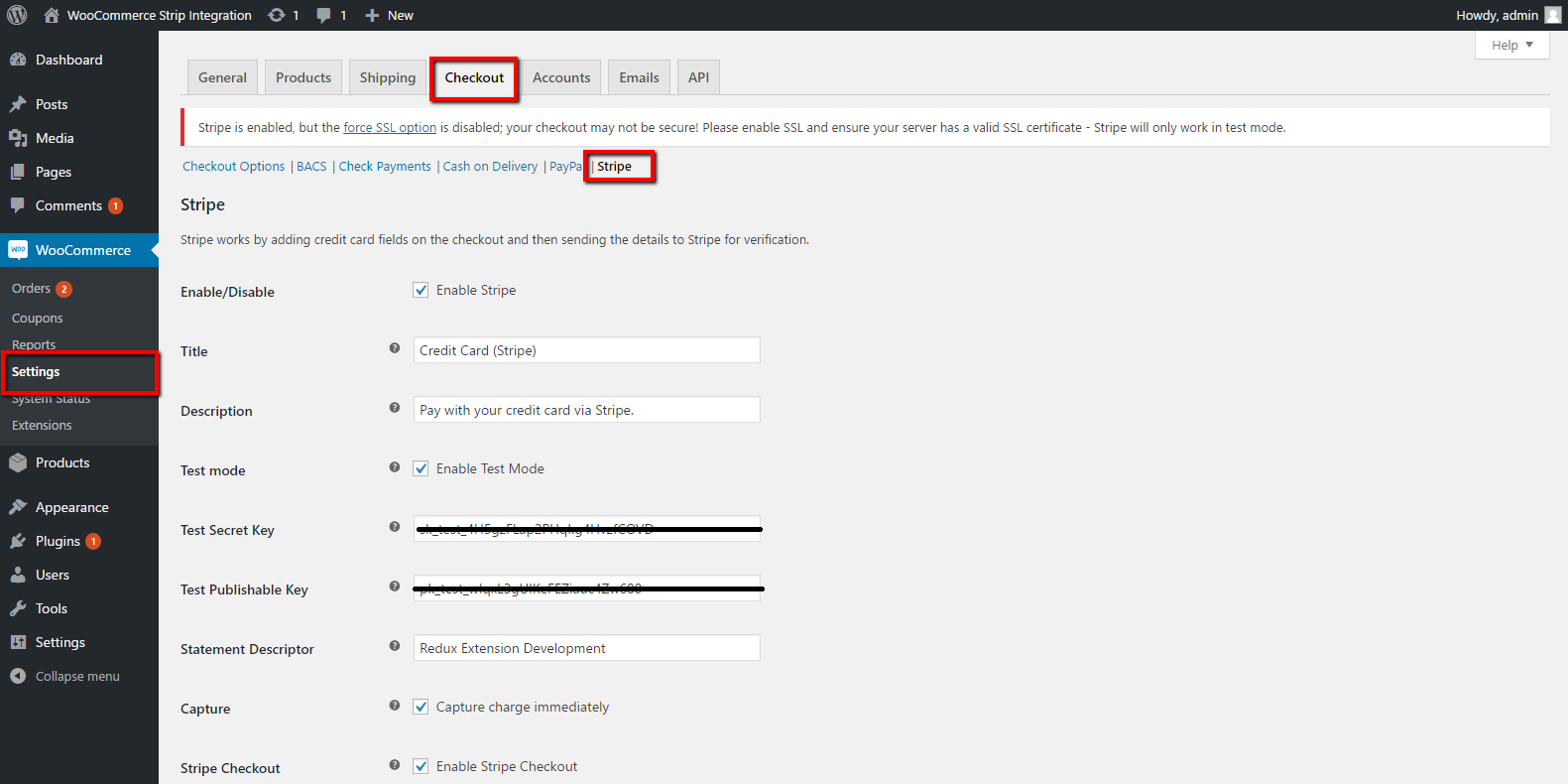The image size is (1568, 784).
Task: Open the Shipping settings tab
Action: pos(388,77)
